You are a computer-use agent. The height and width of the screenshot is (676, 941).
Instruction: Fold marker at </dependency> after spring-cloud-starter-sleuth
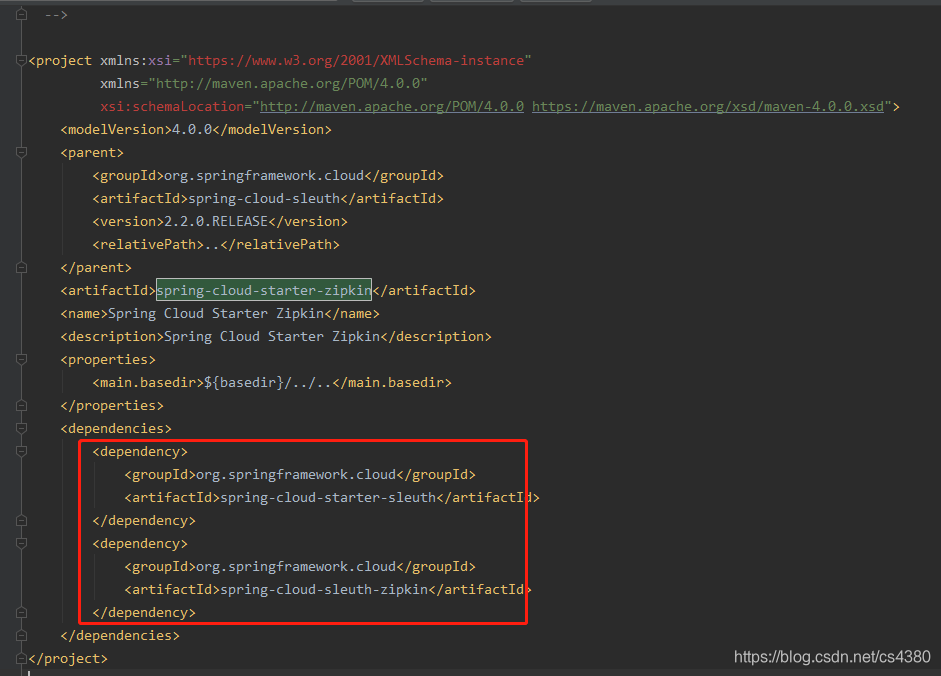tap(22, 521)
